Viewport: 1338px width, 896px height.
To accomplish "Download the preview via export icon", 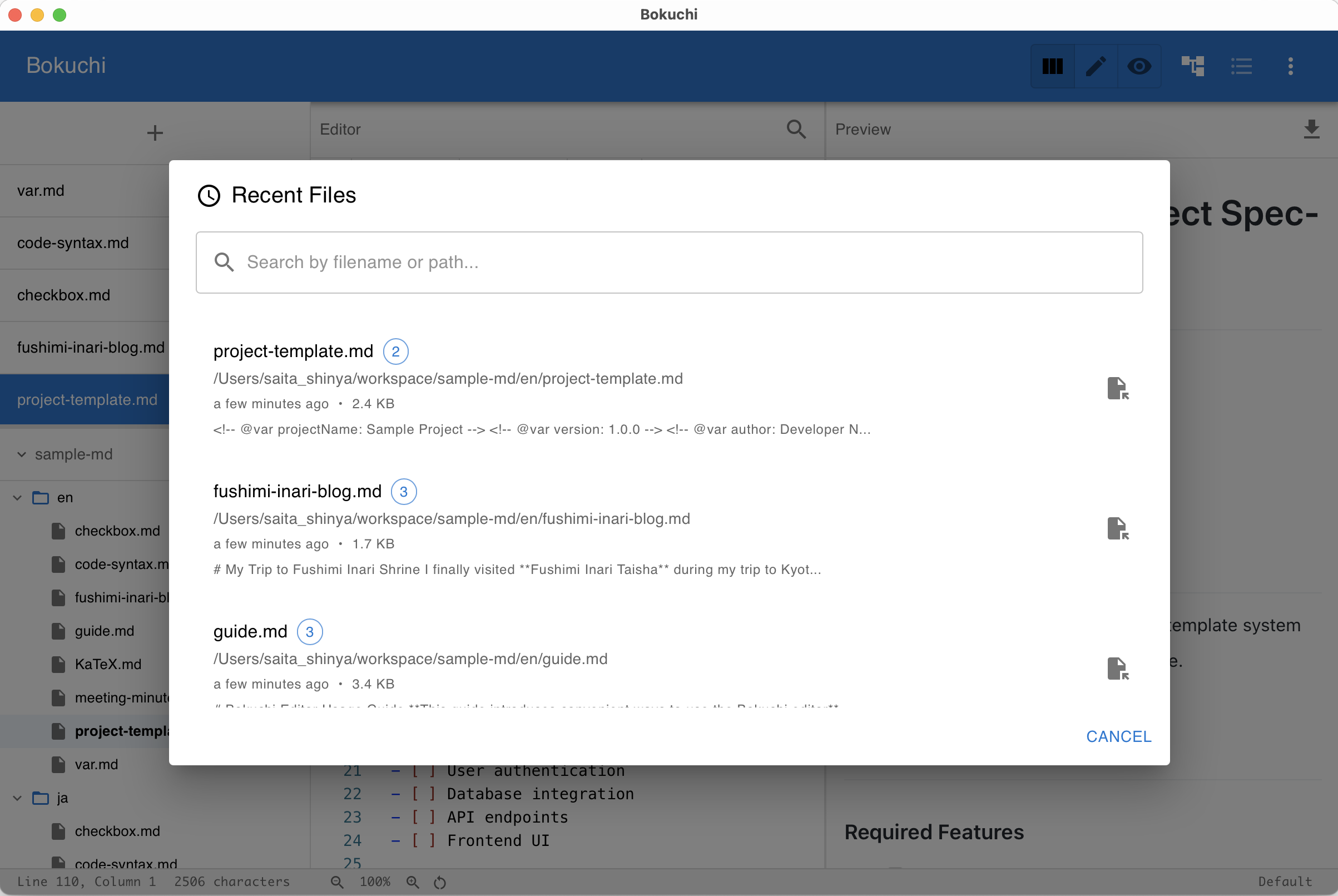I will pos(1312,130).
